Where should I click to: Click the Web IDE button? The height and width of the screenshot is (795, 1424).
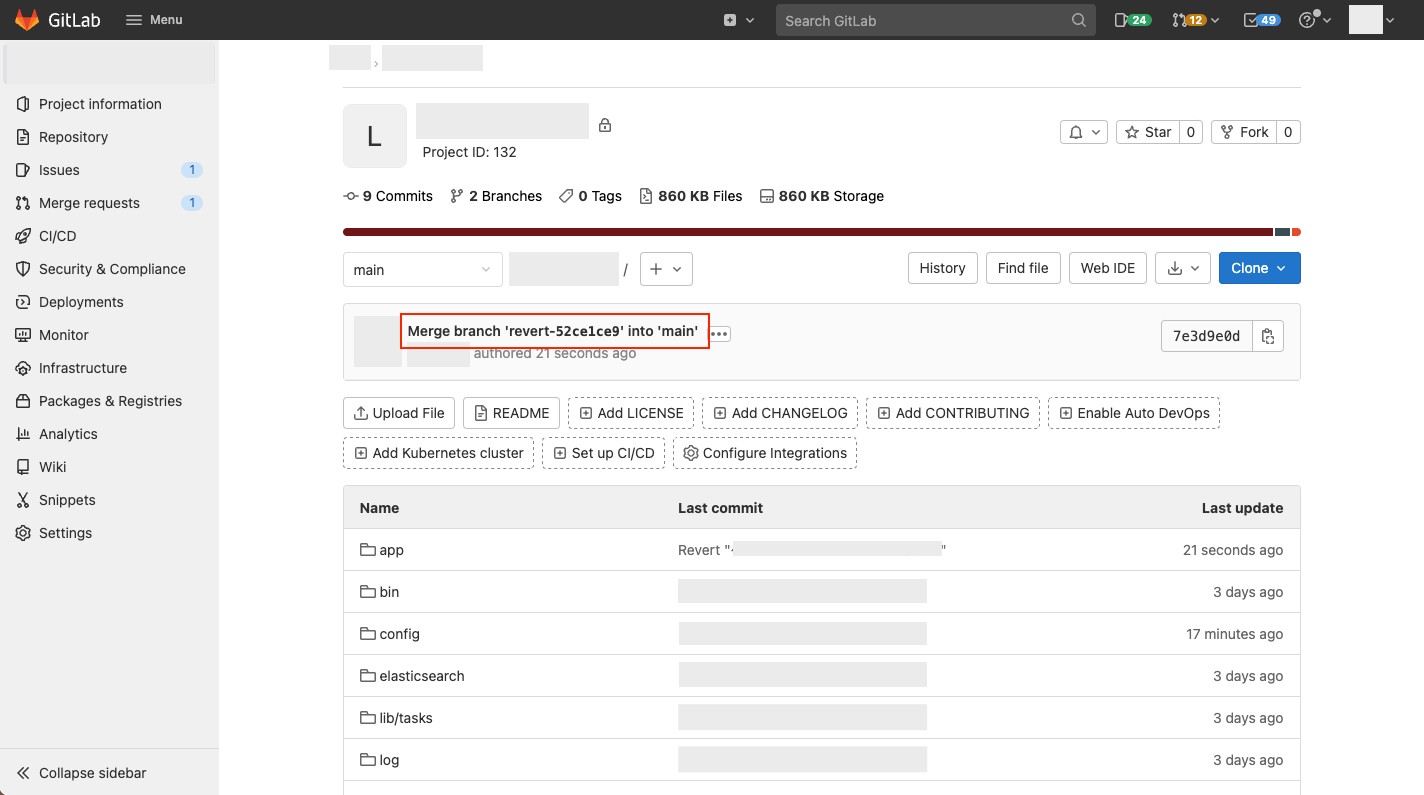(1107, 268)
